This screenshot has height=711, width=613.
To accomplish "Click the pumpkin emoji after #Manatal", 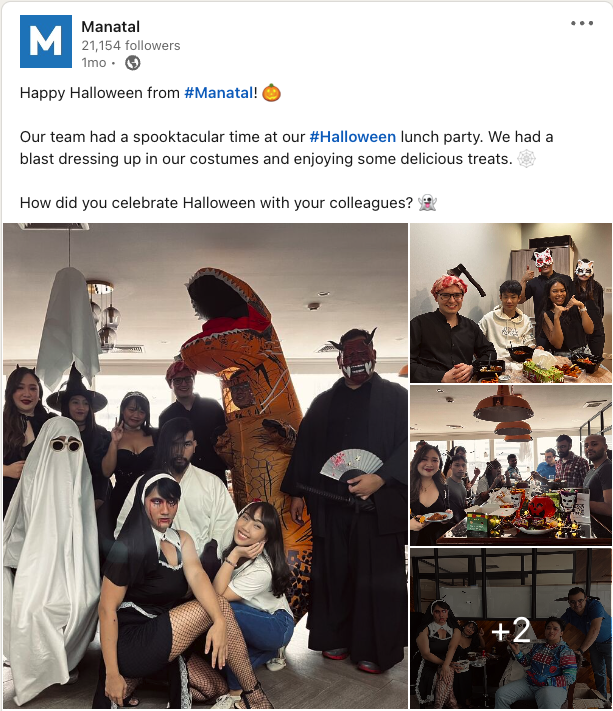I will (271, 93).
